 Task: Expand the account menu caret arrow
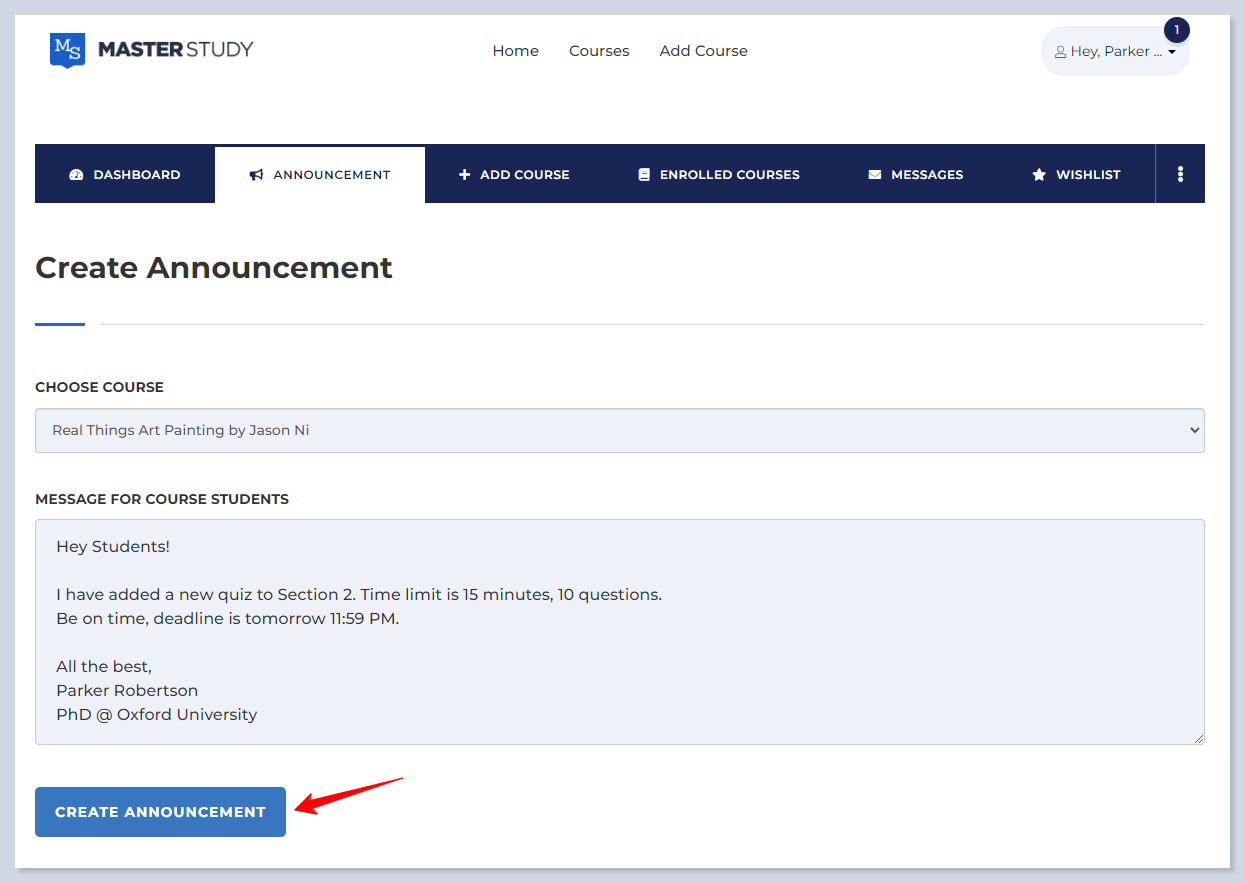[1172, 52]
